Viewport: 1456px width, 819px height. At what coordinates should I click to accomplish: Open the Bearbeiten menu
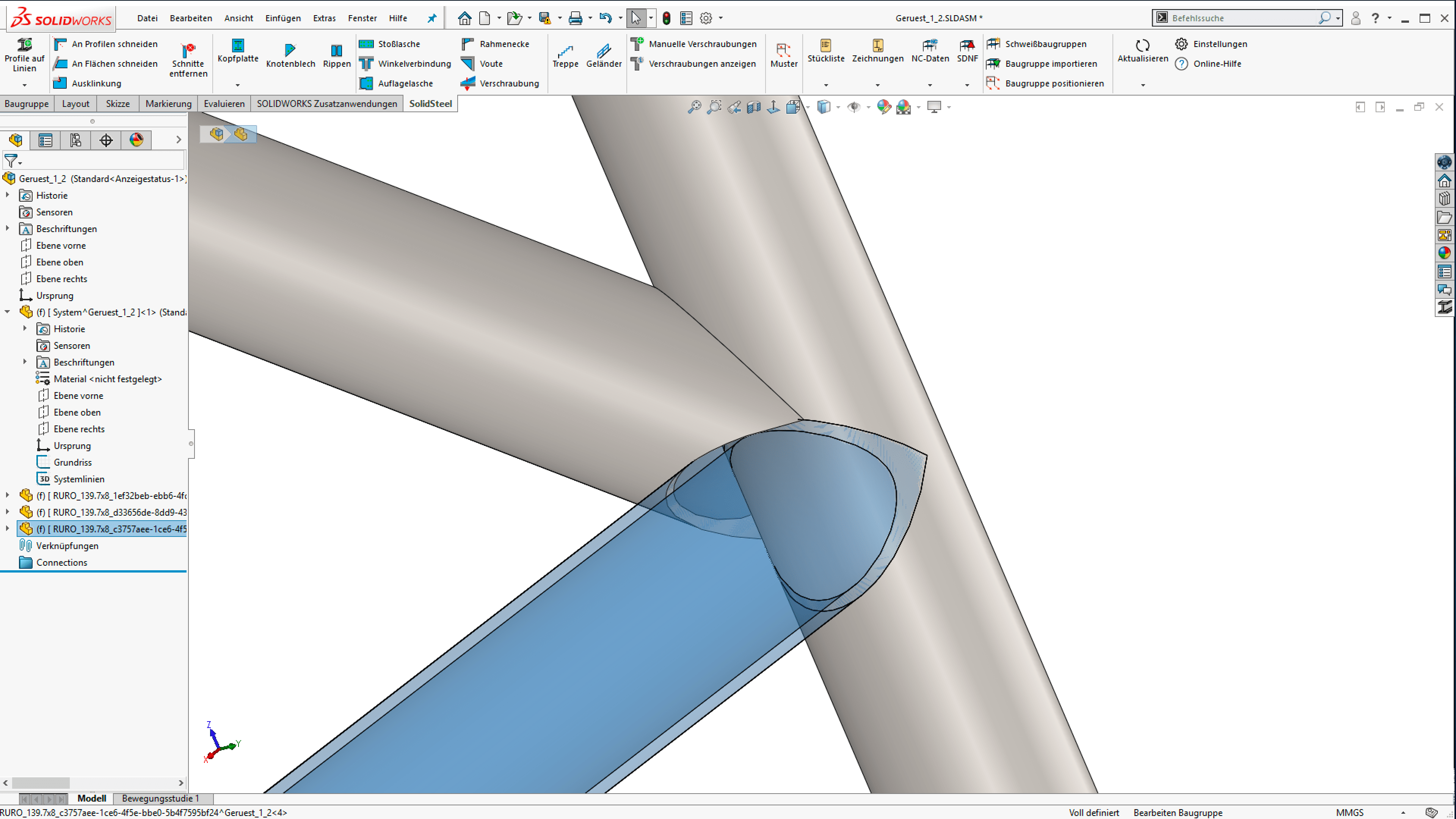[191, 18]
